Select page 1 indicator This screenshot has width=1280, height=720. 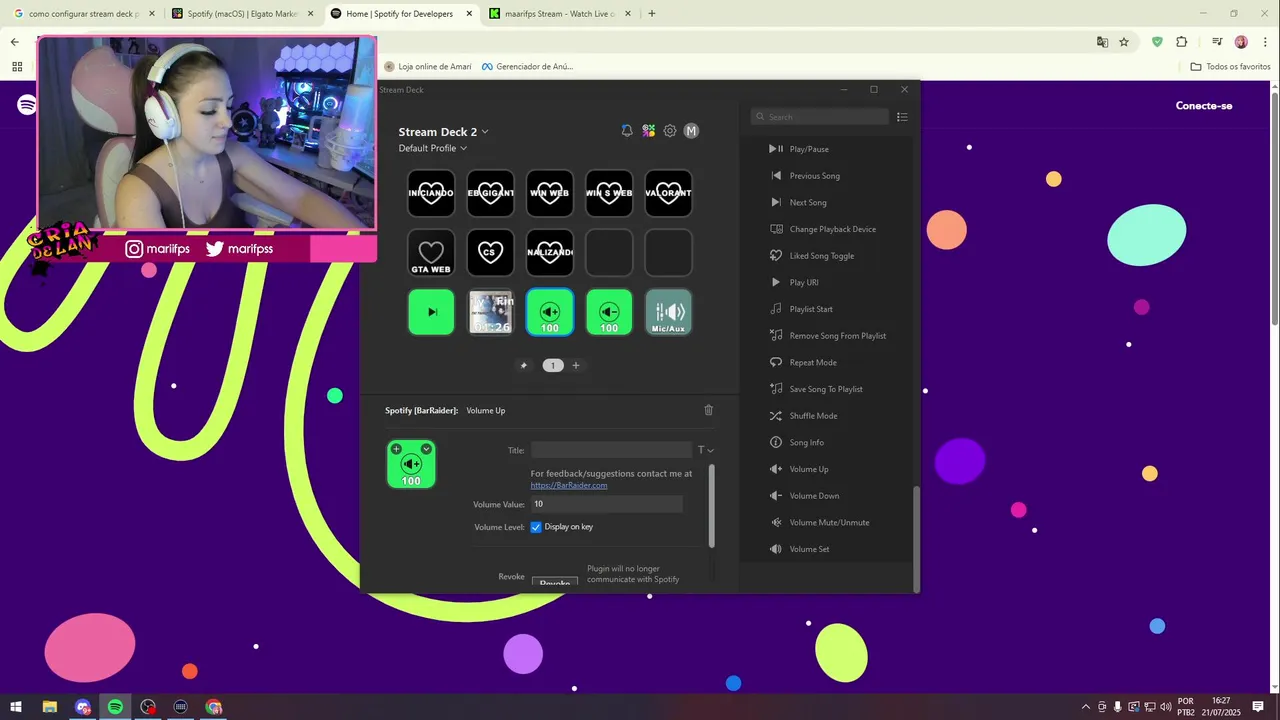point(553,365)
